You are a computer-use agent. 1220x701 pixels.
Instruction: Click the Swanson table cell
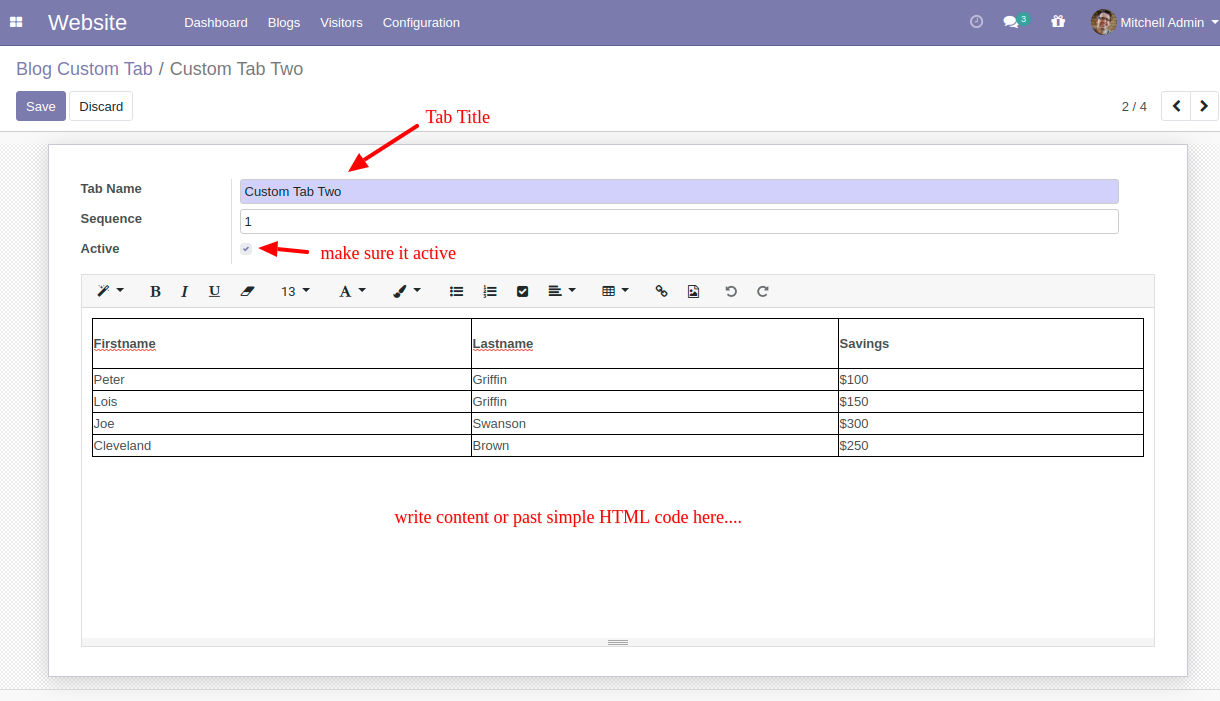tap(655, 424)
